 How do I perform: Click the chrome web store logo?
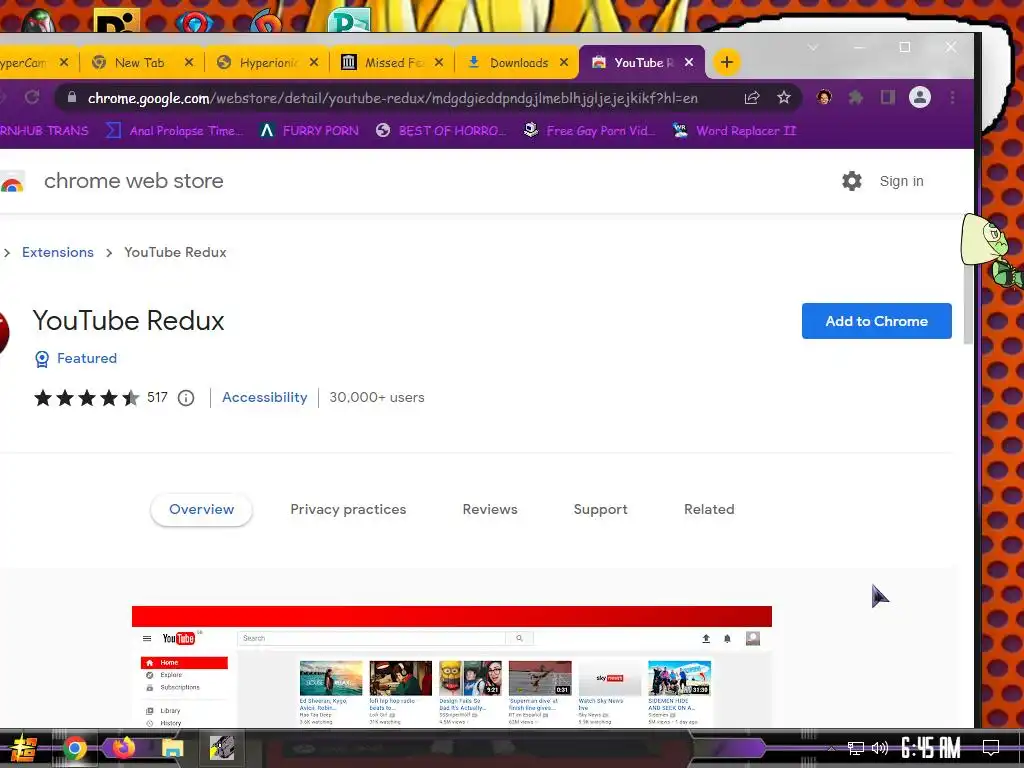[12, 181]
